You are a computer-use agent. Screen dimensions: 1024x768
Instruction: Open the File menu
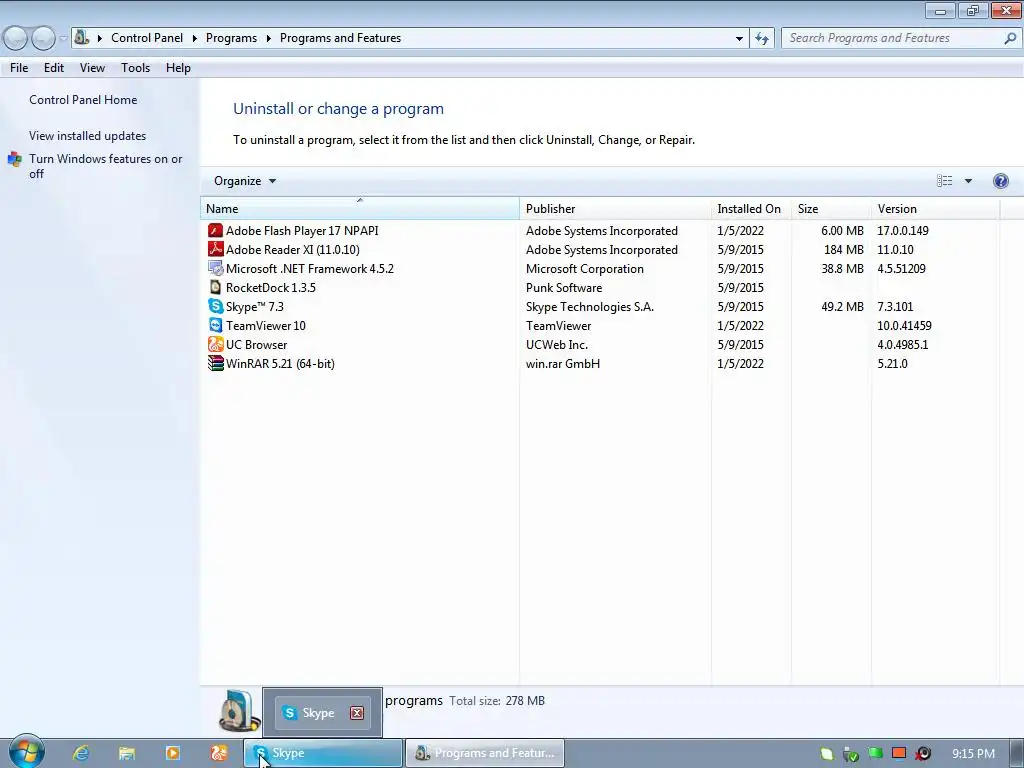coord(19,68)
